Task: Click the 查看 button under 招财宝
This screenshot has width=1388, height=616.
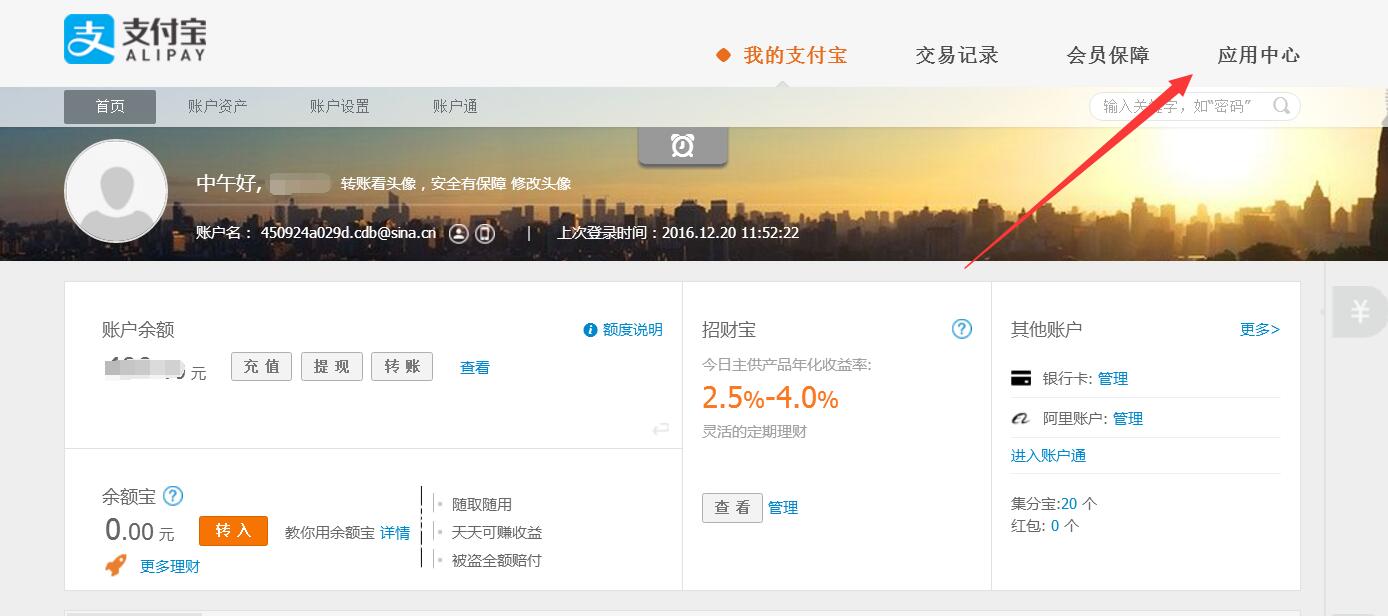Action: click(x=732, y=507)
